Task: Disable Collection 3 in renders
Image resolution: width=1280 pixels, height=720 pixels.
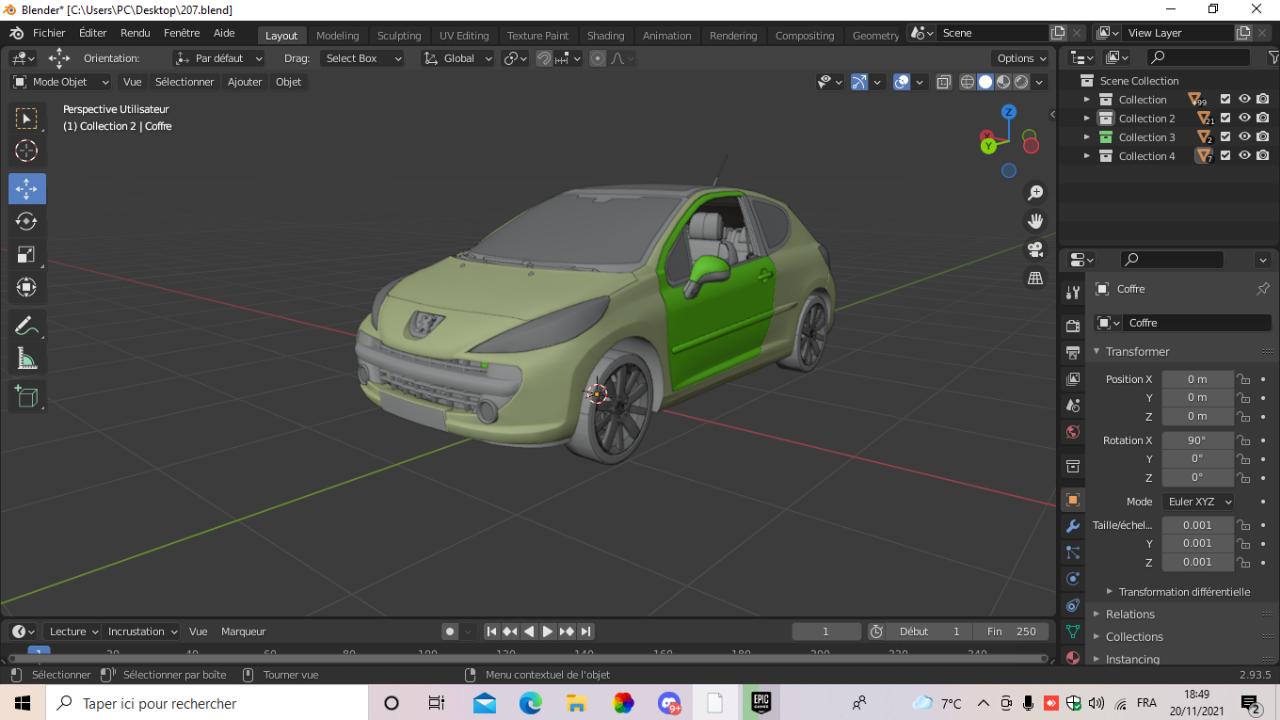Action: click(1263, 137)
